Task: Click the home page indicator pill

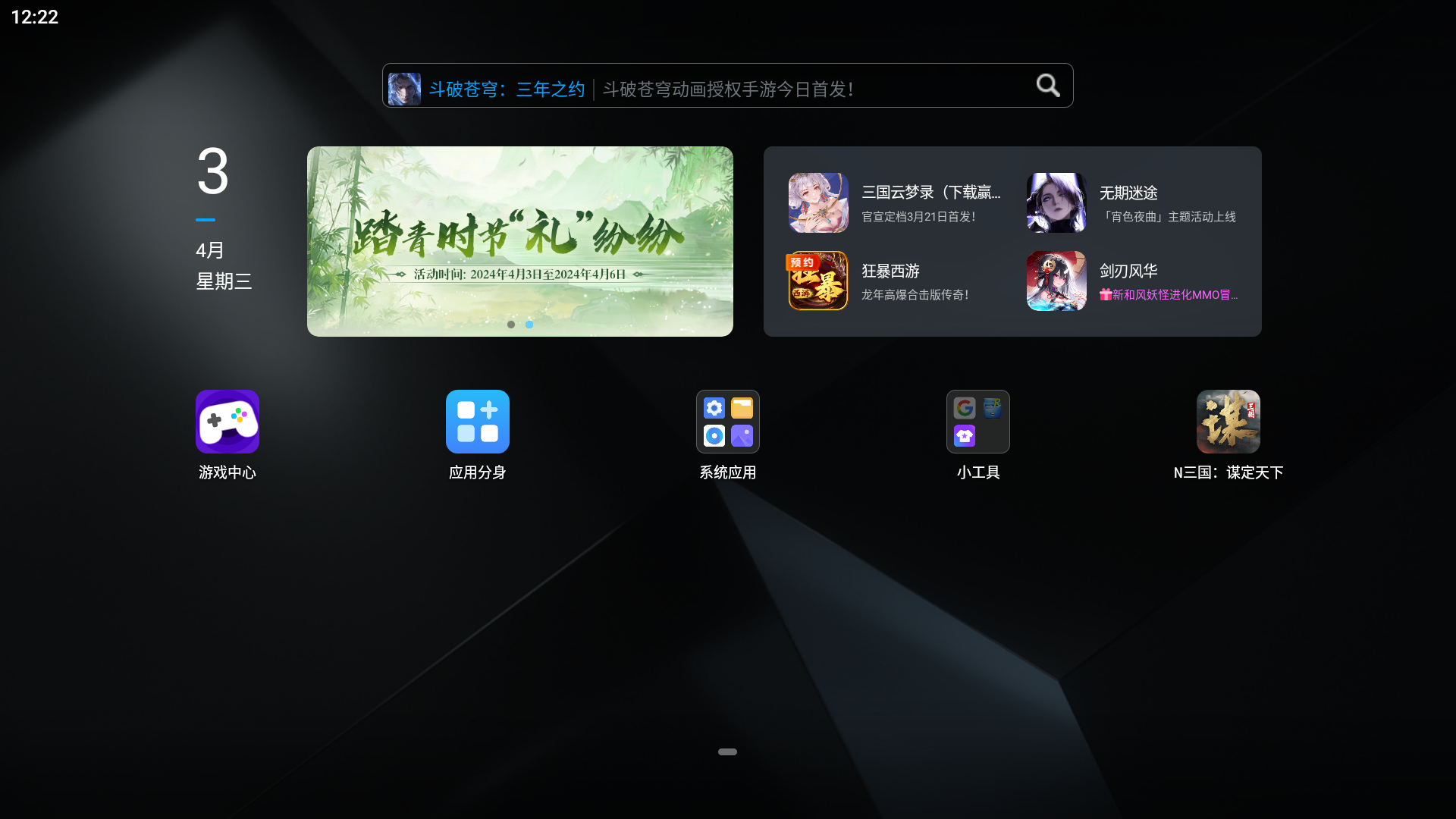Action: pyautogui.click(x=727, y=752)
